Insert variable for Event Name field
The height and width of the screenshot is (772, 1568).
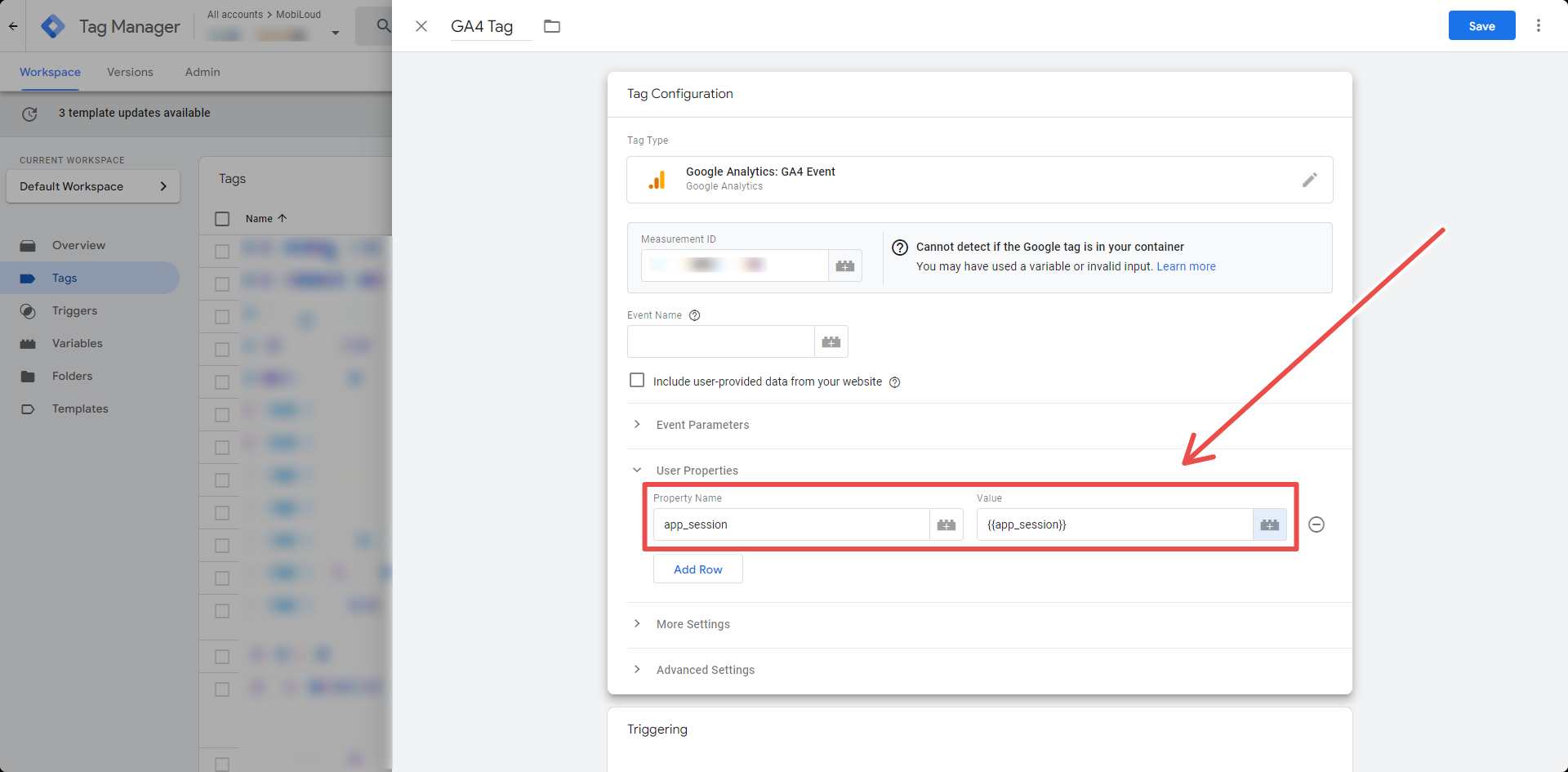tap(831, 341)
